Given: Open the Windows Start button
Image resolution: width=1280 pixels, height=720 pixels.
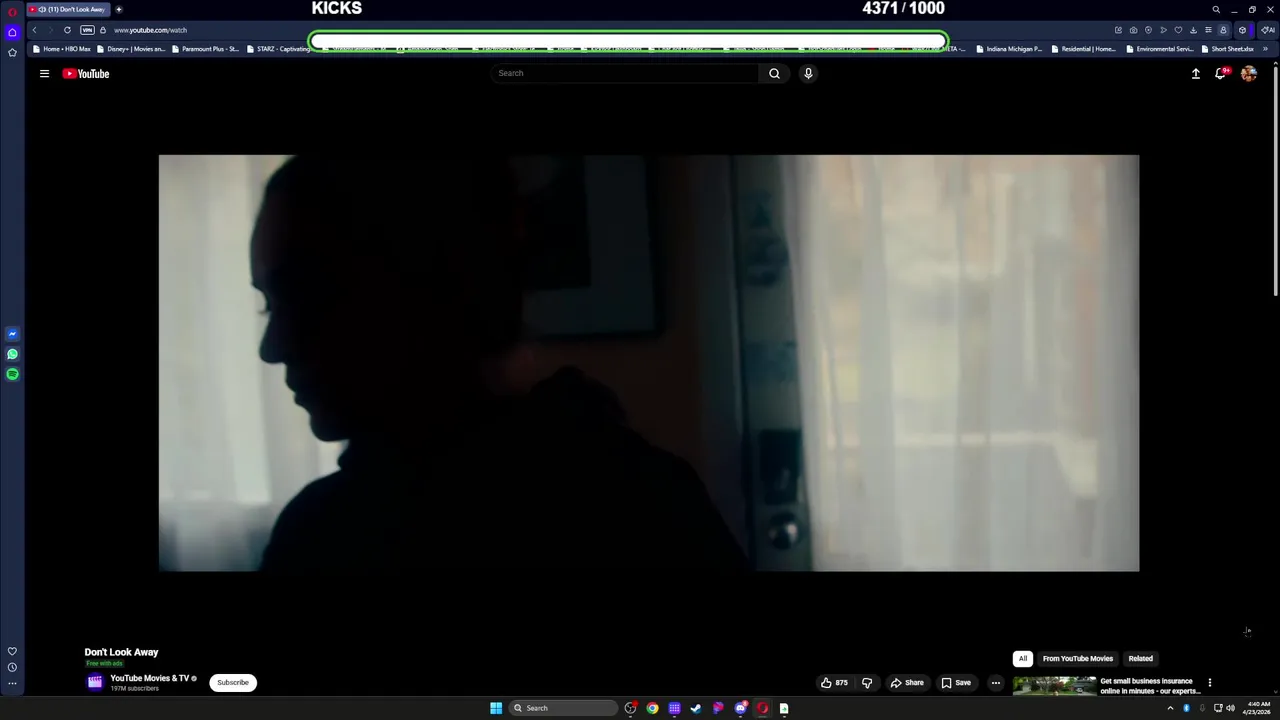Looking at the screenshot, I should tap(496, 708).
